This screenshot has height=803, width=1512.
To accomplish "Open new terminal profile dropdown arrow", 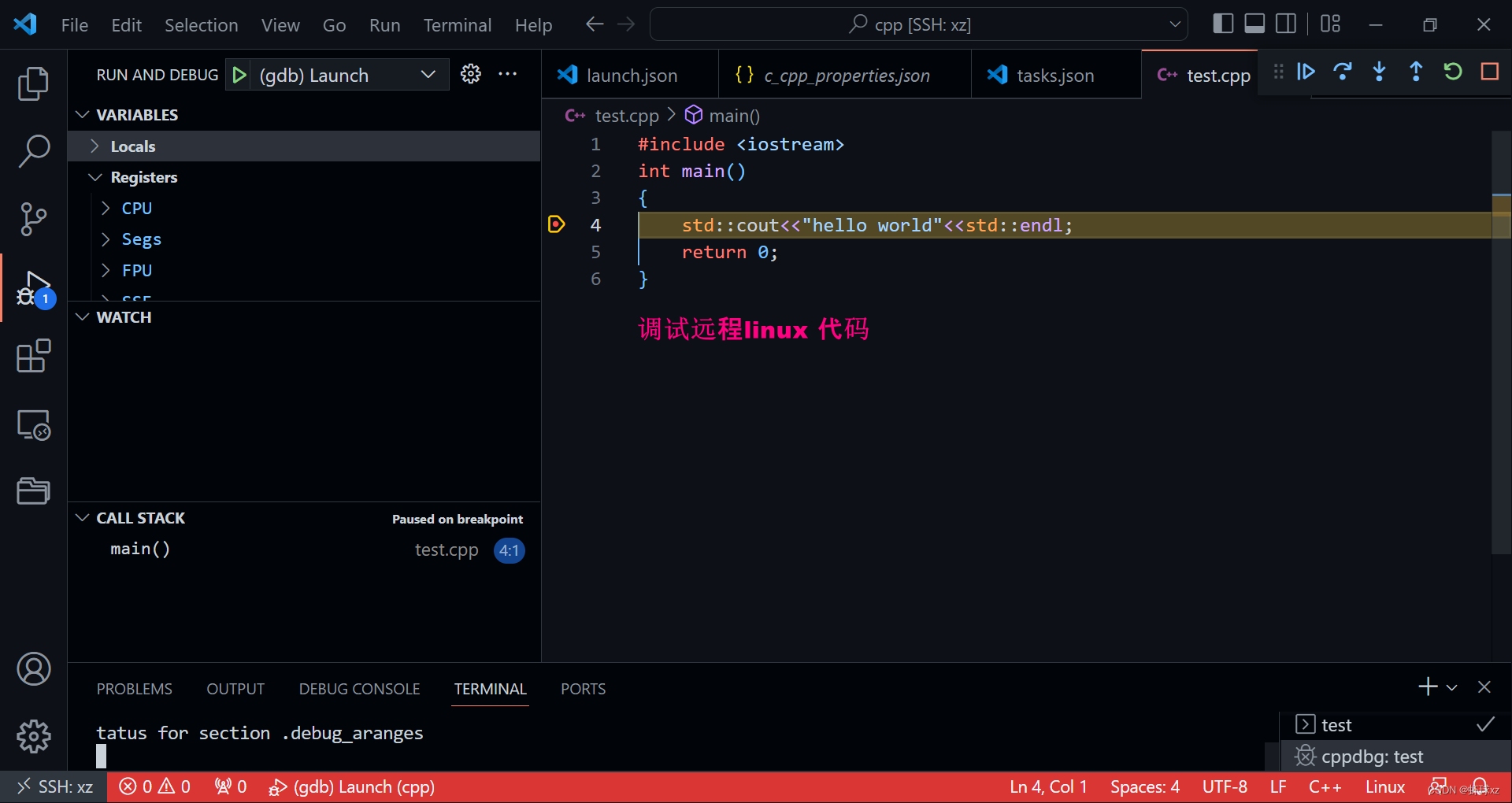I will (x=1451, y=687).
